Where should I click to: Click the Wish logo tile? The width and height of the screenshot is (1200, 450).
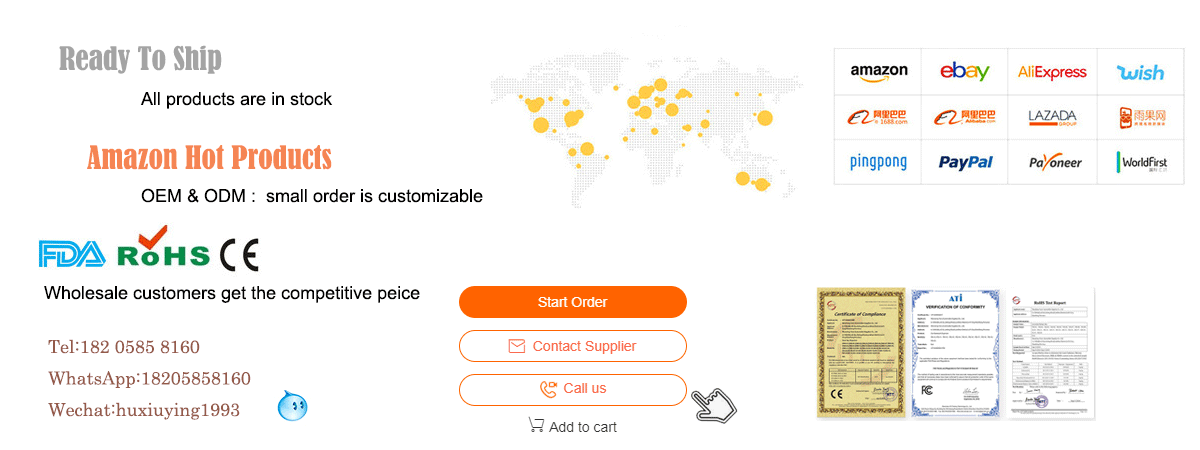[1141, 72]
